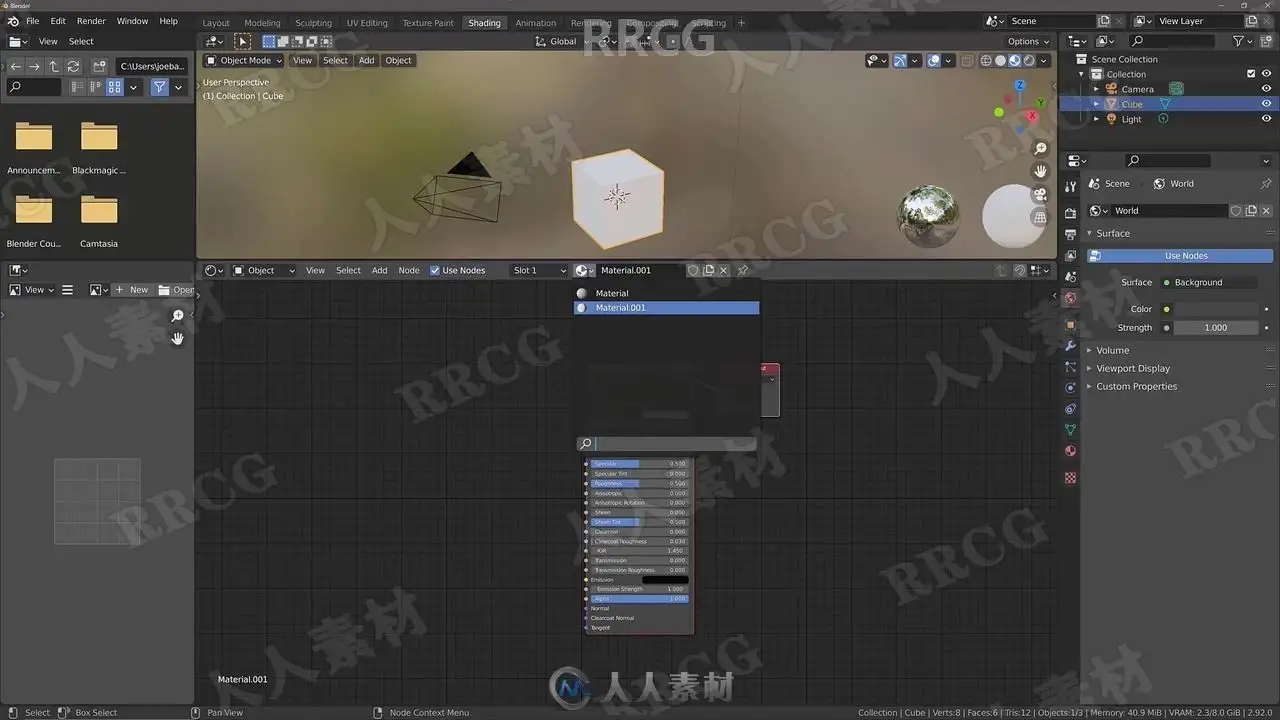
Task: Open the Object Data mesh tab icon
Action: (1071, 430)
